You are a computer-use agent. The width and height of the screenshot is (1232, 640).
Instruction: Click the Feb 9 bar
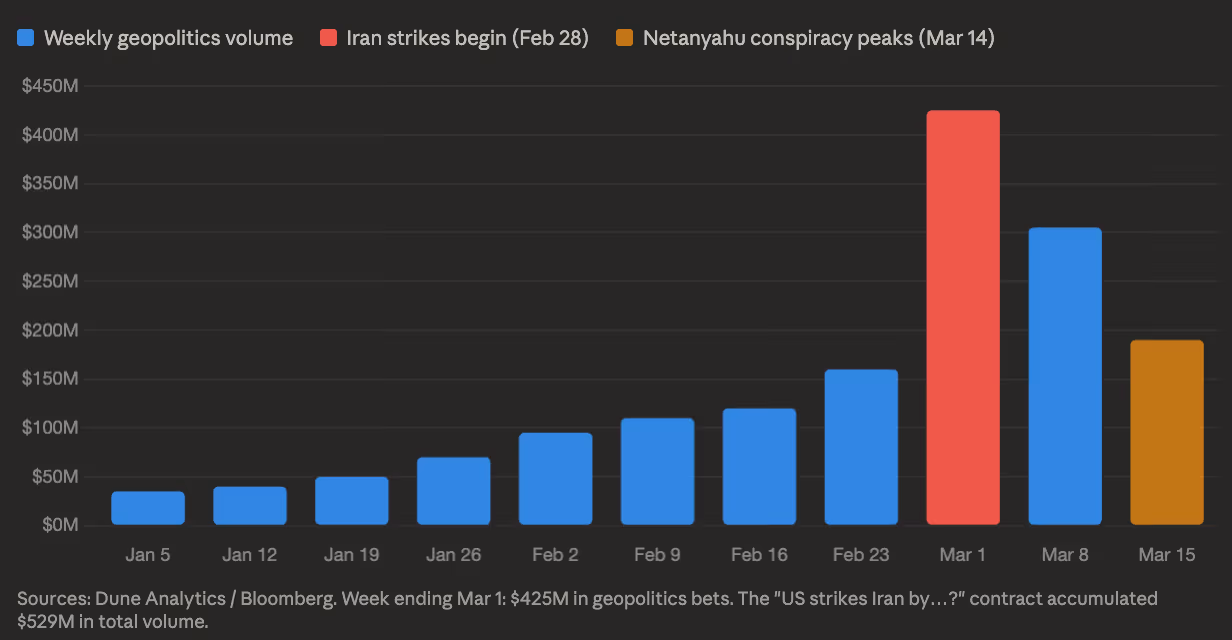[657, 471]
